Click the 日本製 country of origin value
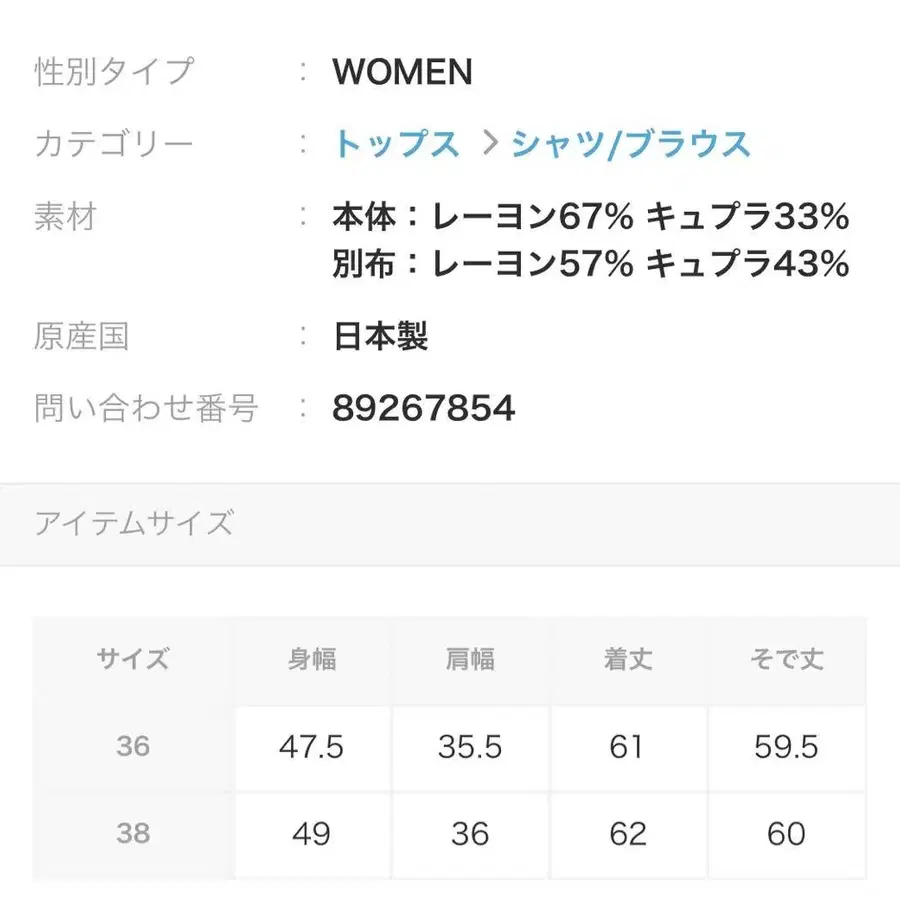The image size is (900, 900). 380,337
